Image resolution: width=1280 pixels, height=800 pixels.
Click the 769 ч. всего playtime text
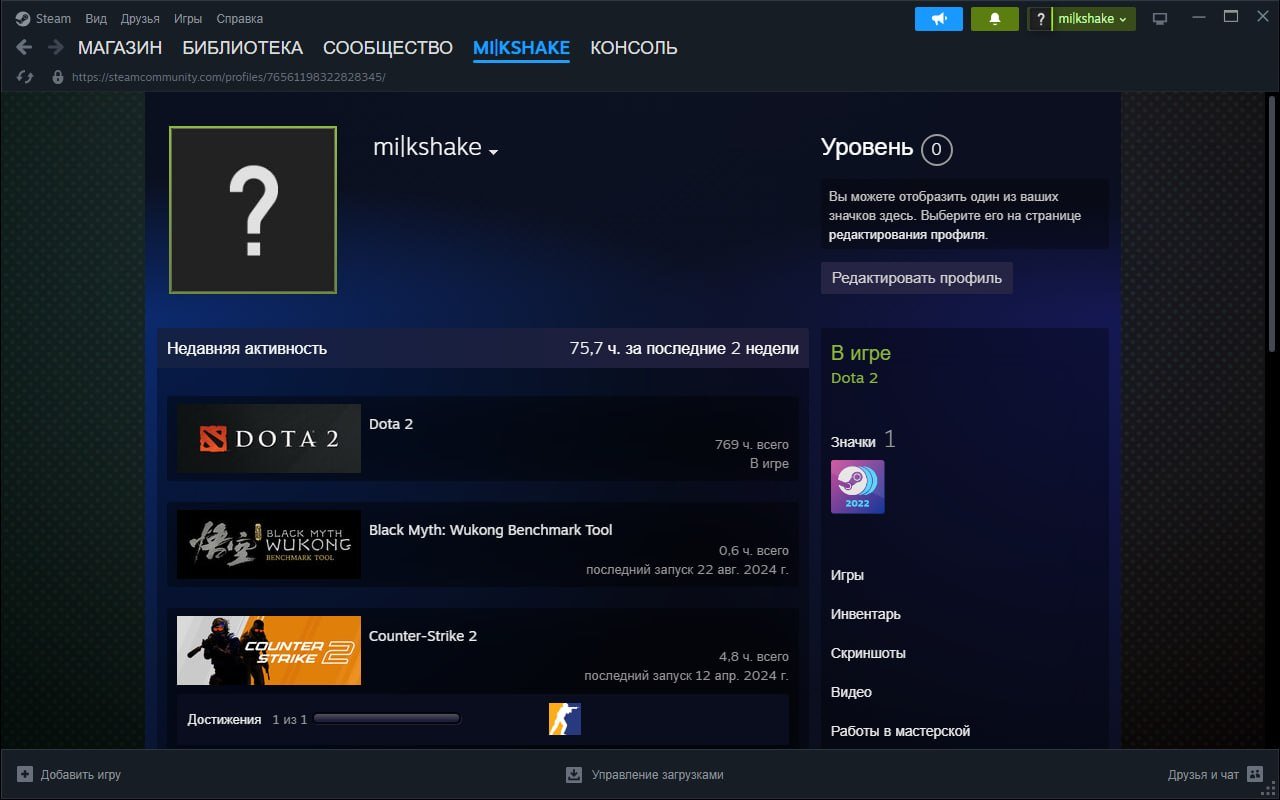tap(752, 444)
